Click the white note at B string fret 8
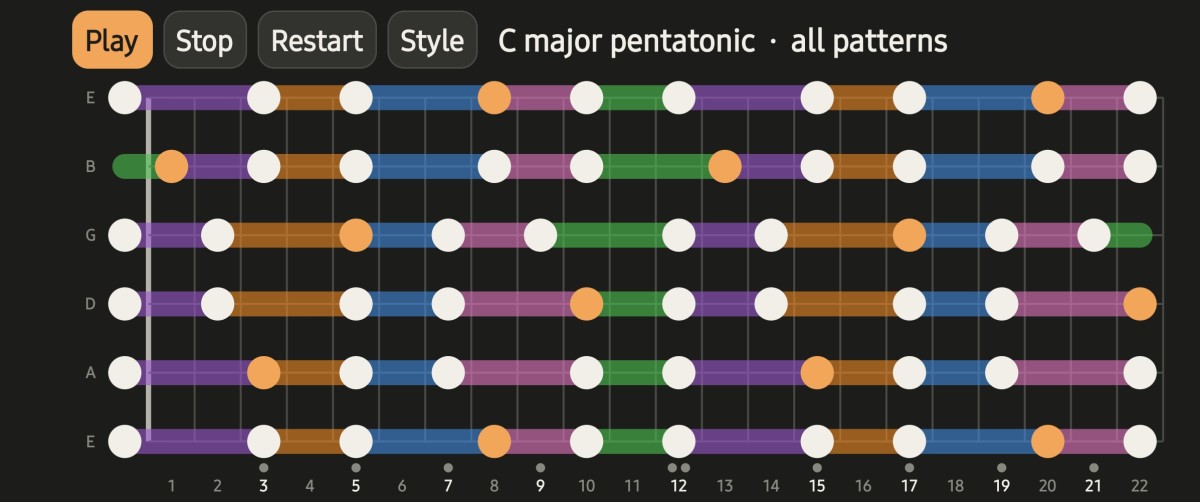 (x=494, y=166)
